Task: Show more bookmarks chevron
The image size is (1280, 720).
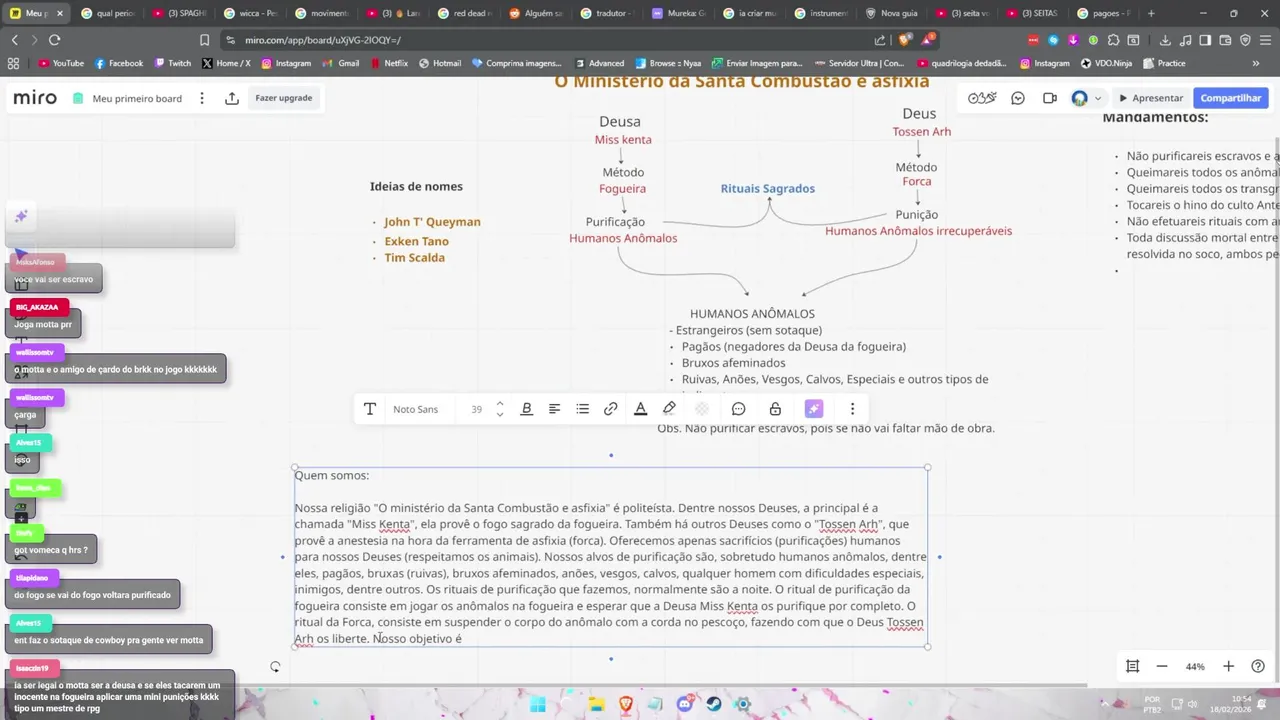Action: [1256, 63]
